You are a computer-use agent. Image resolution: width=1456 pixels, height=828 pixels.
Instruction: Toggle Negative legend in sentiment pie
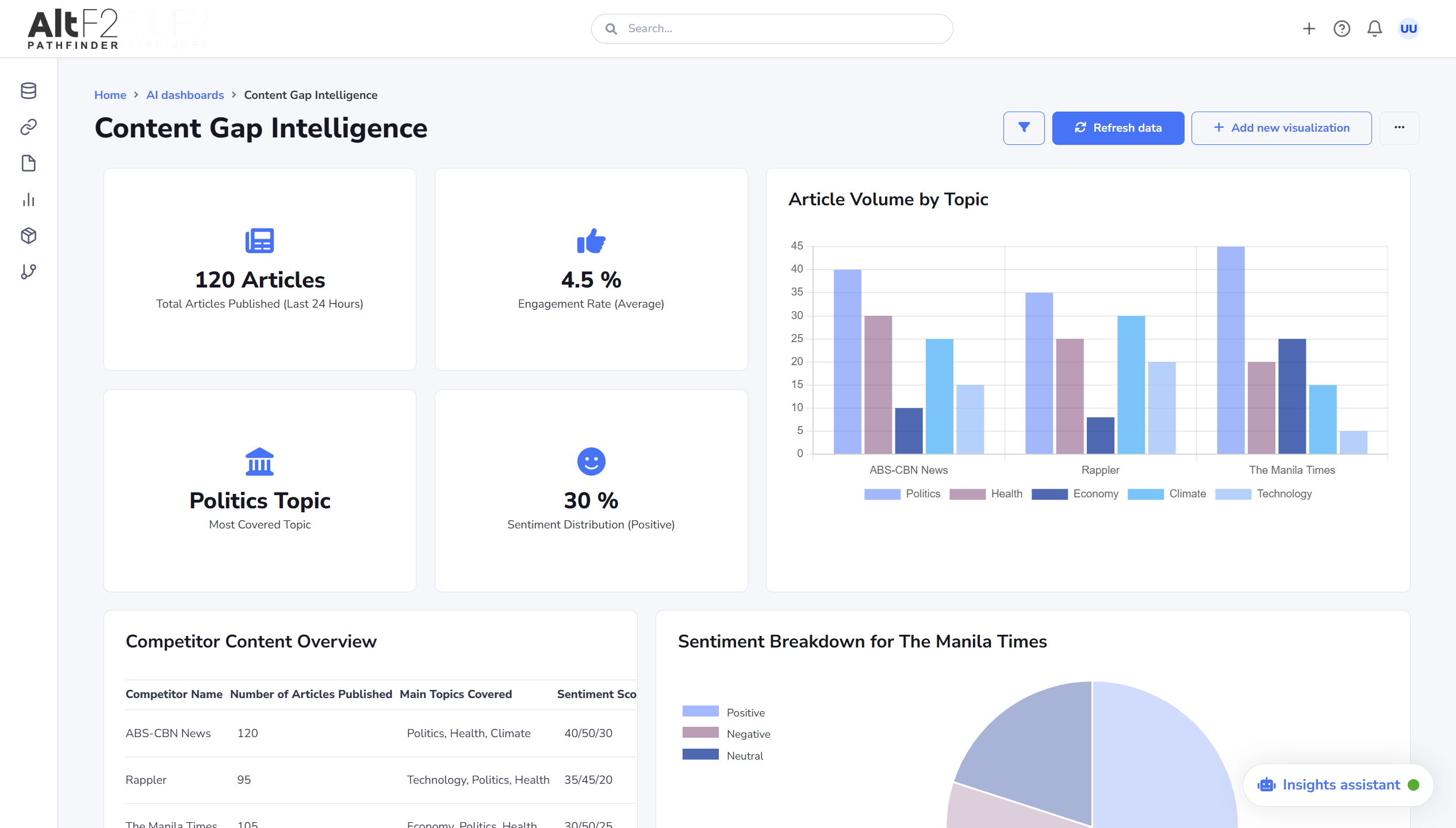pyautogui.click(x=726, y=734)
